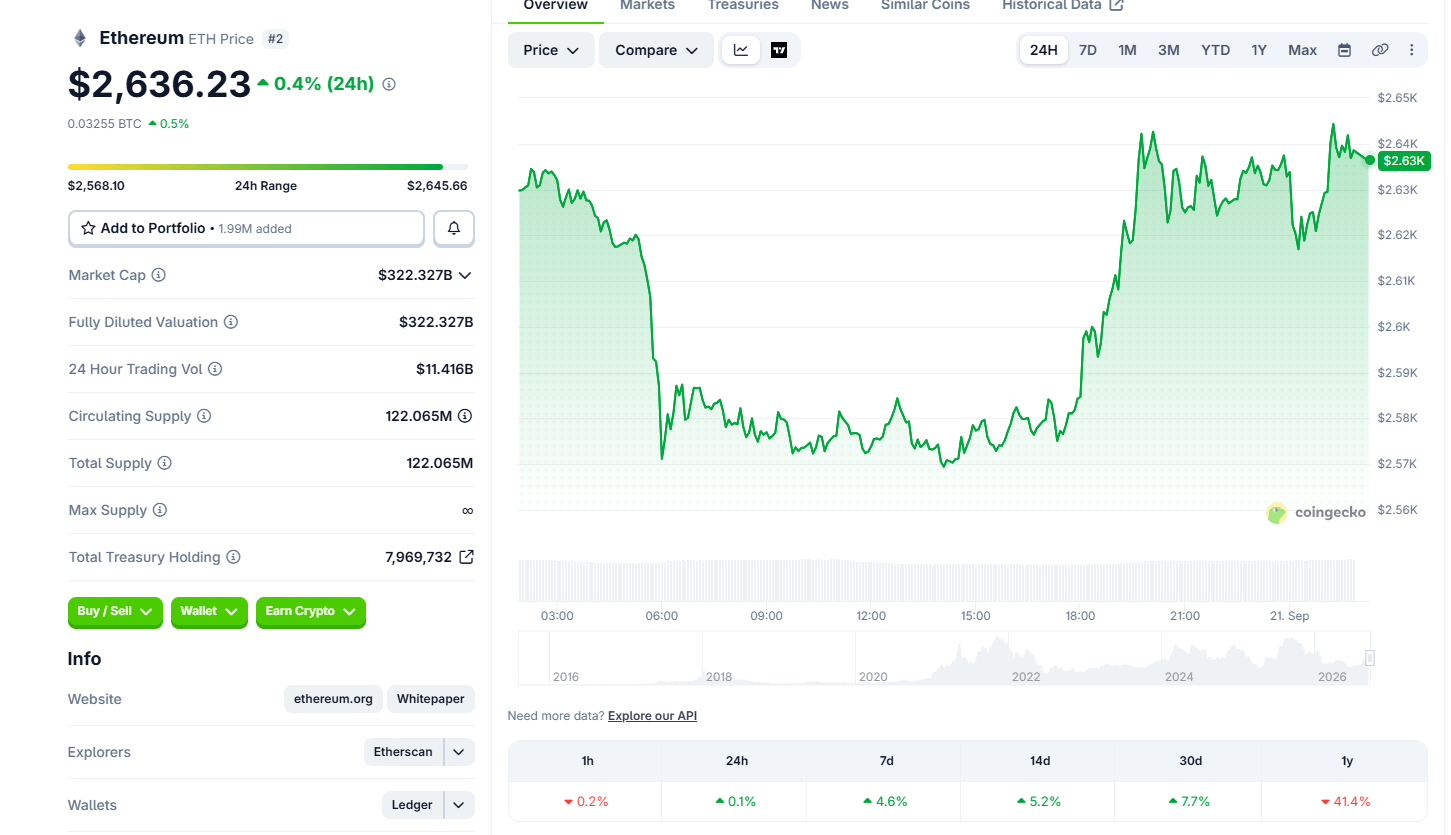1451x835 pixels.
Task: Click the 7d 4.6% change value
Action: (x=886, y=802)
